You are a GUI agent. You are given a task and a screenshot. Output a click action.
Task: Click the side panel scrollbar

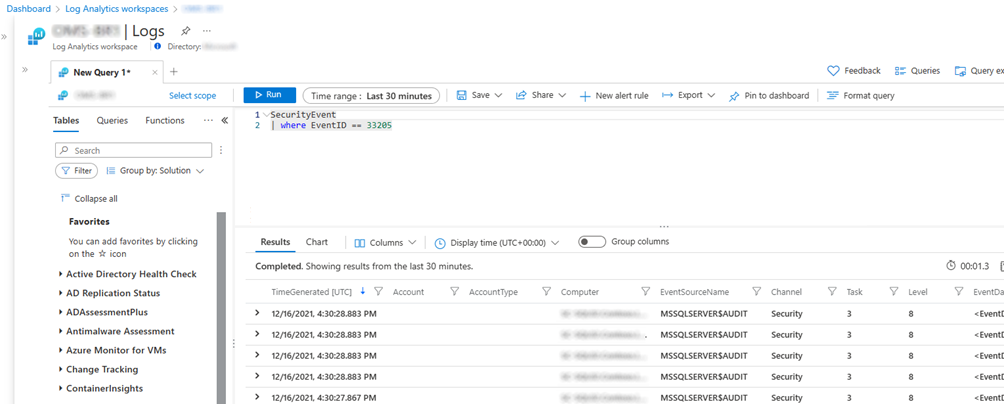pos(222,307)
